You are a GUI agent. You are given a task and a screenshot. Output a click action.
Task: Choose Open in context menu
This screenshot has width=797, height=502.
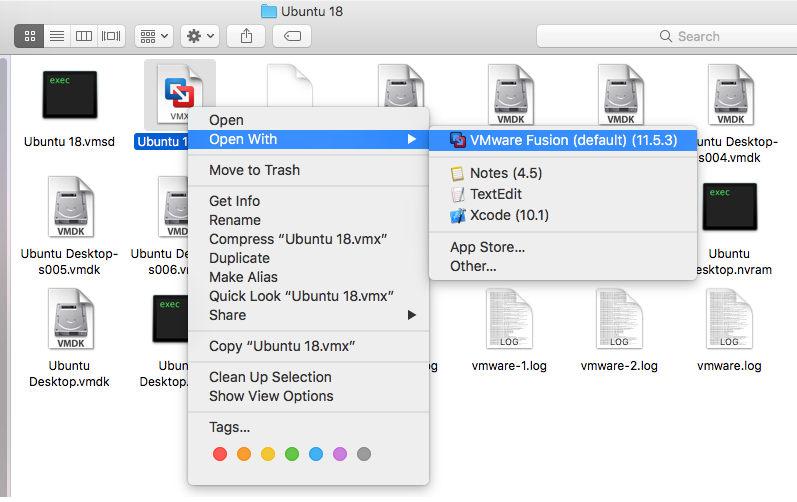pyautogui.click(x=308, y=120)
